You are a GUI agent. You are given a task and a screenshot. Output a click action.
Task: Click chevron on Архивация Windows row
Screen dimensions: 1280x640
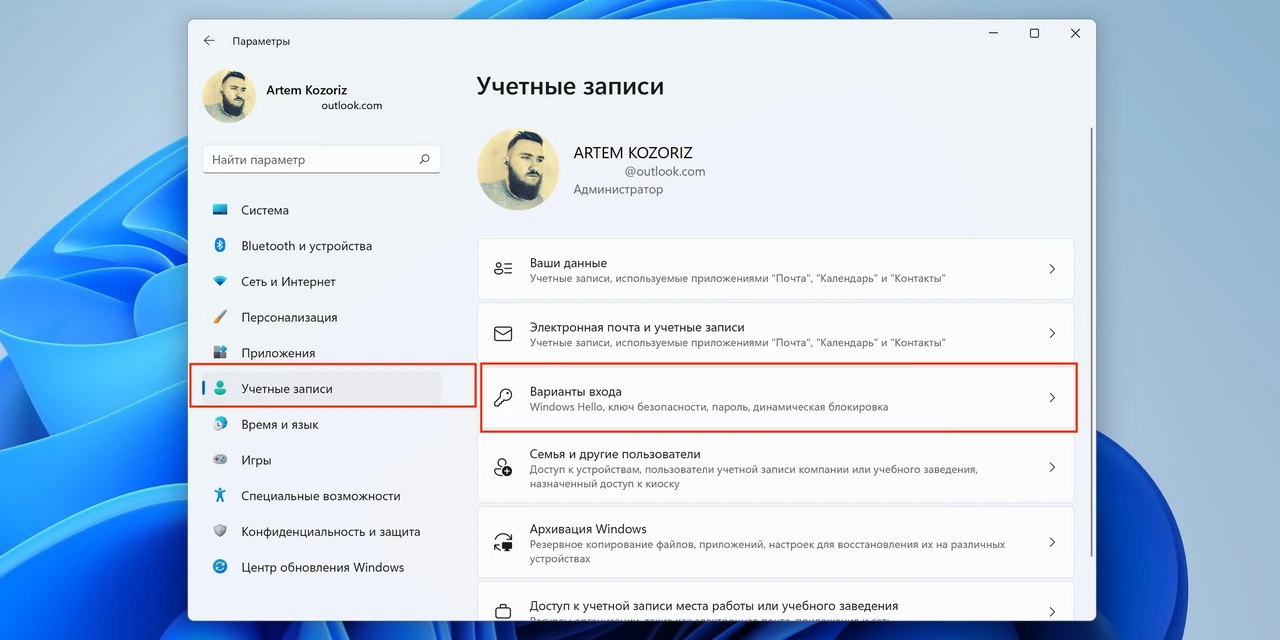pyautogui.click(x=1052, y=542)
